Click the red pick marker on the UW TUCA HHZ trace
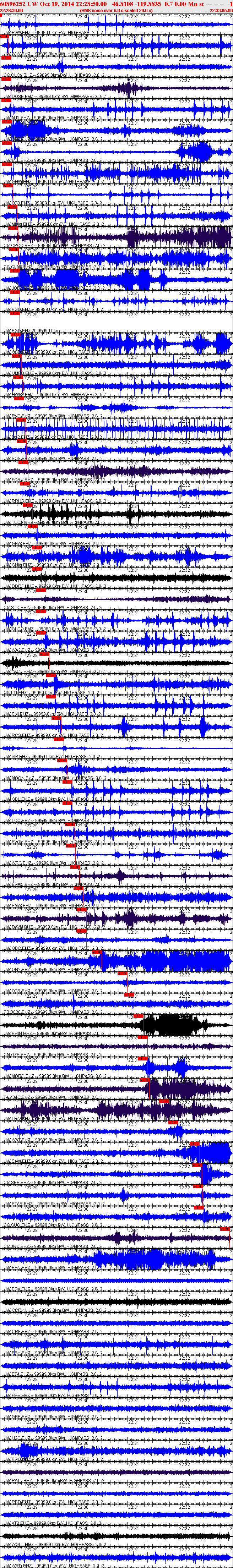 32,527
